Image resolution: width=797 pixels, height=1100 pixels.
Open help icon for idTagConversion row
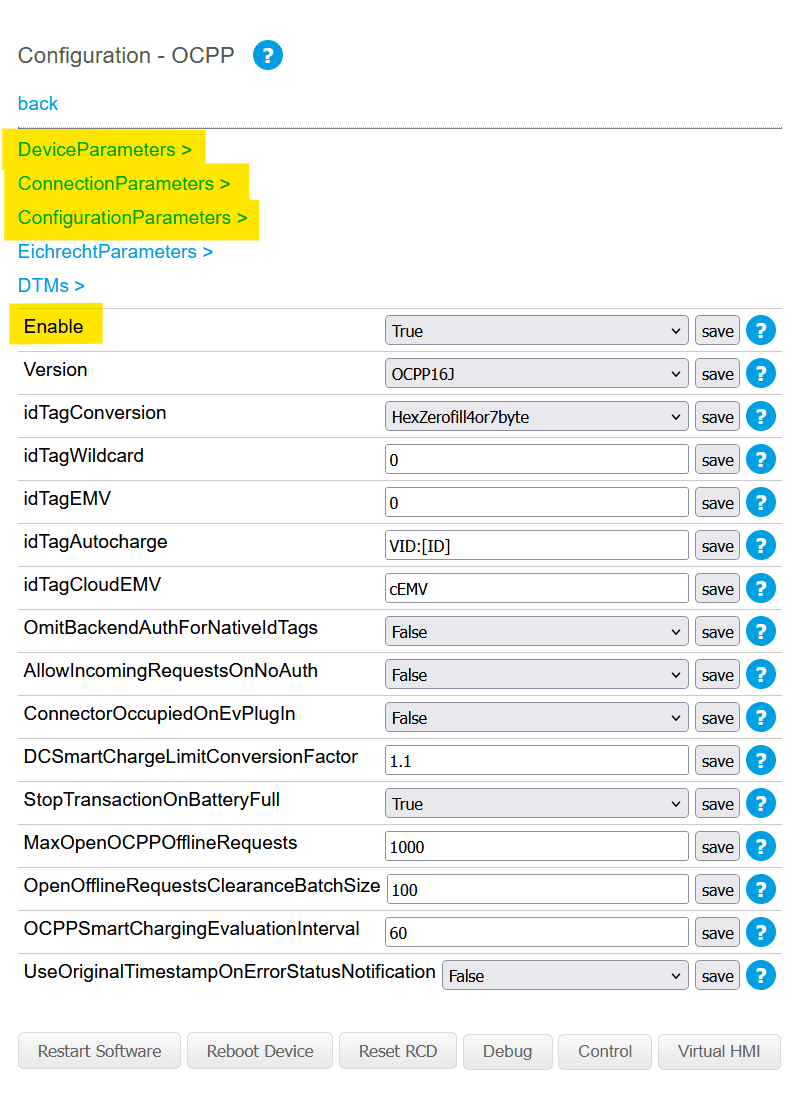pos(761,417)
